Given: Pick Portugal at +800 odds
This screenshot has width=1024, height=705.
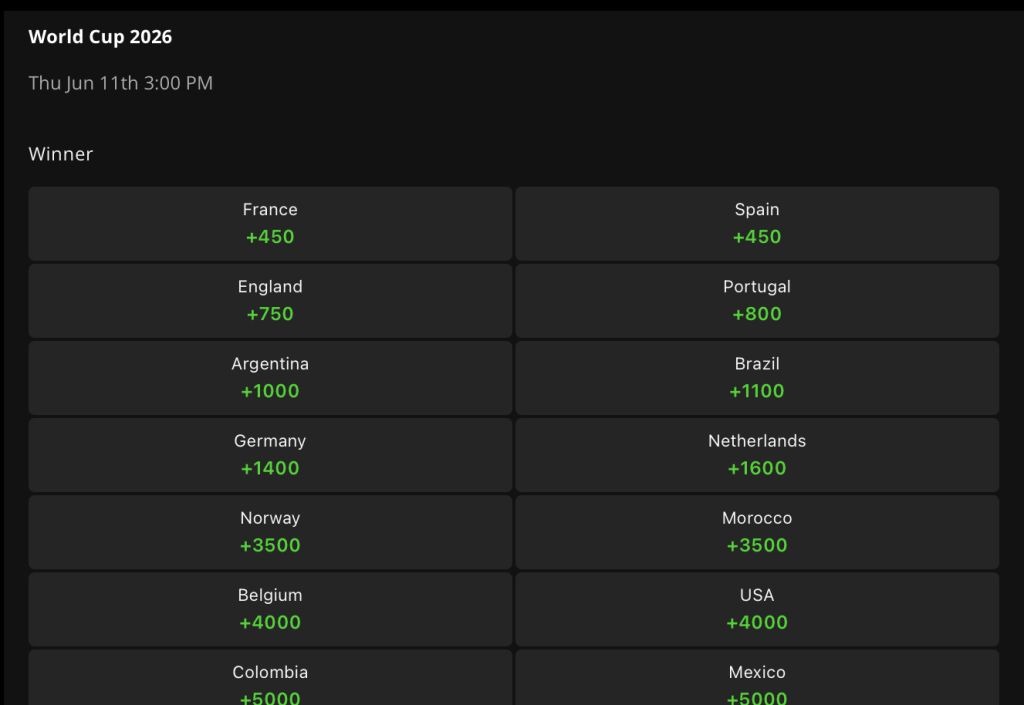Looking at the screenshot, I should (757, 301).
